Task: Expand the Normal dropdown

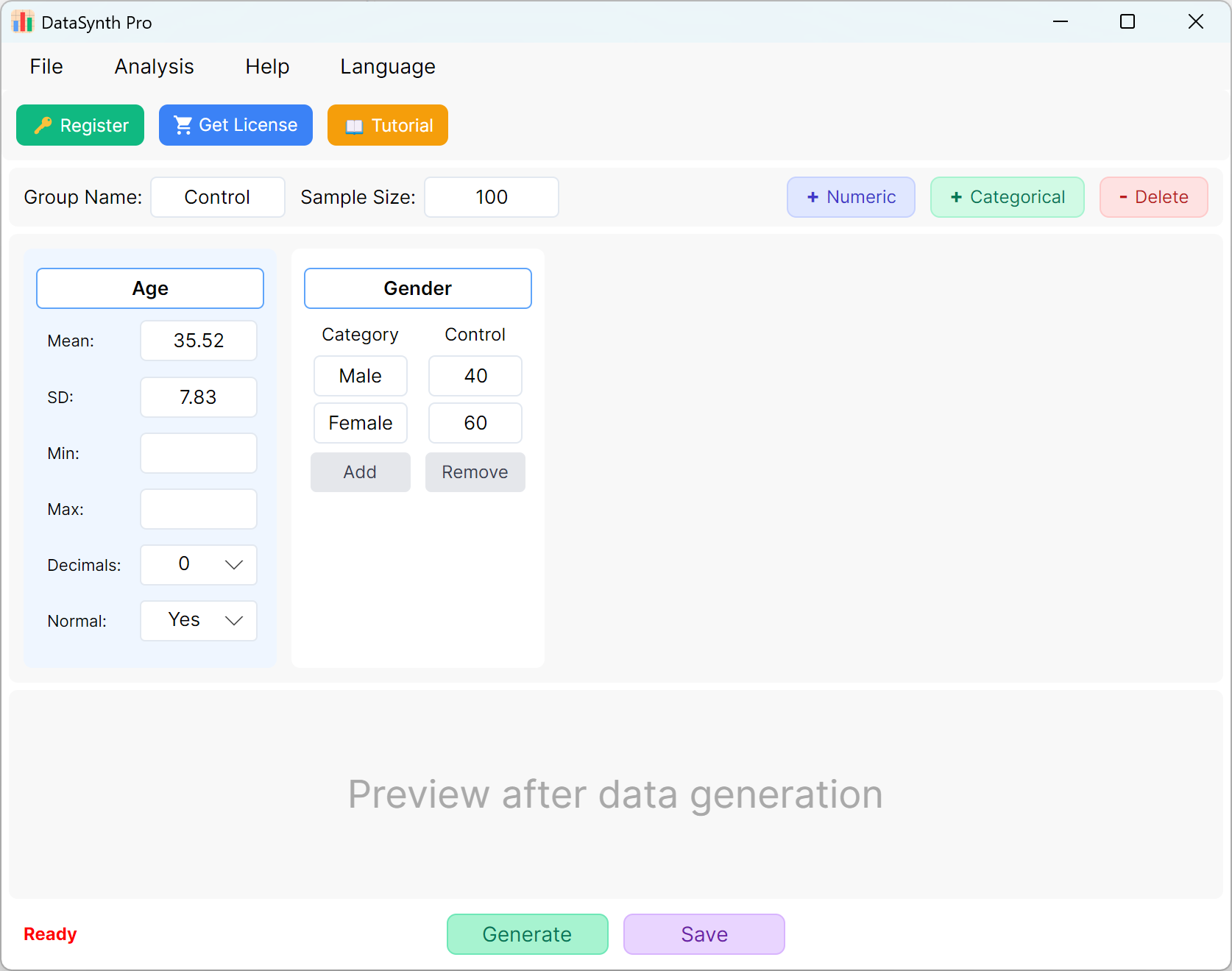Action: click(199, 621)
